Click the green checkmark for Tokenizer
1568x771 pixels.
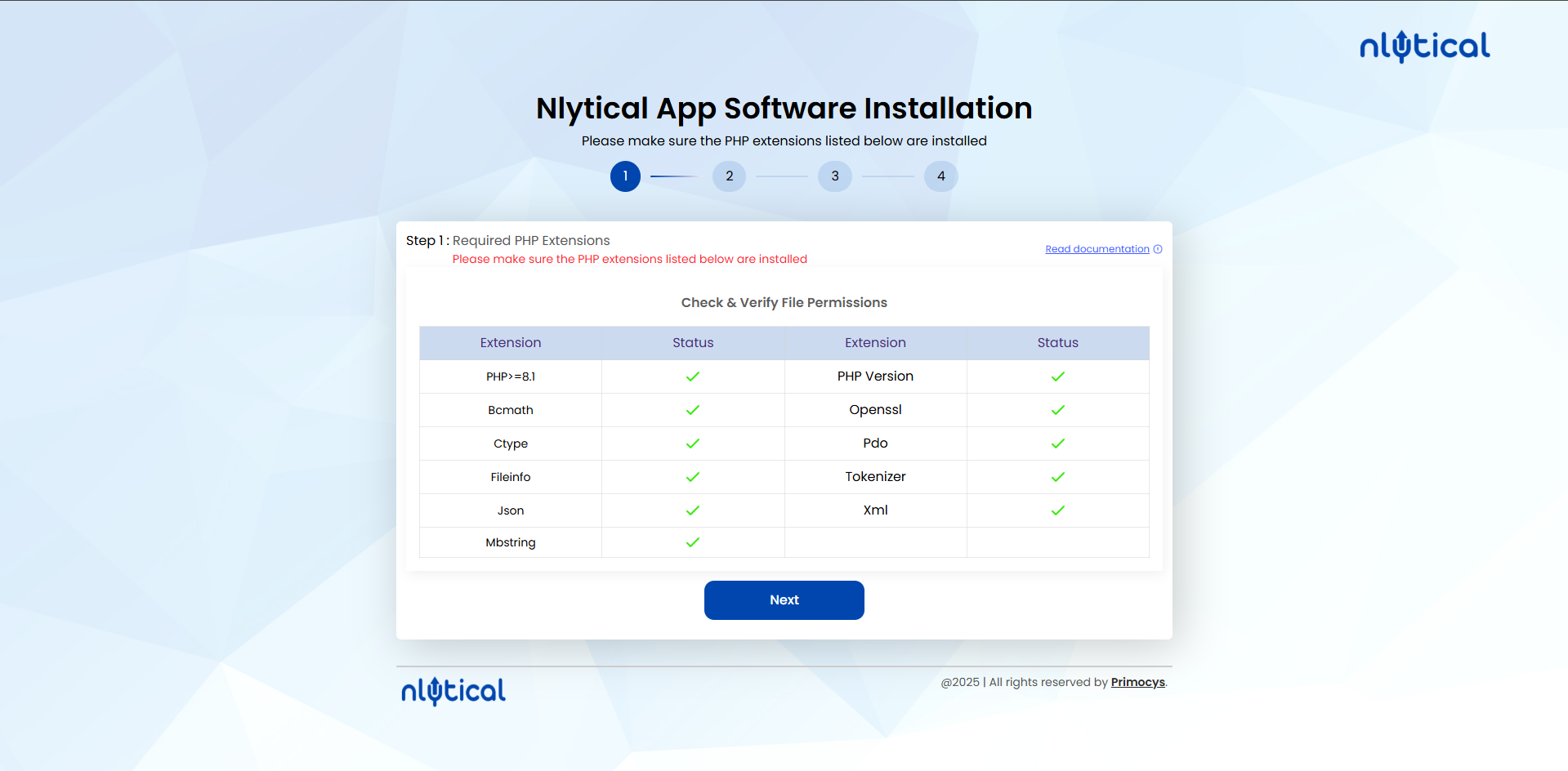(1058, 477)
